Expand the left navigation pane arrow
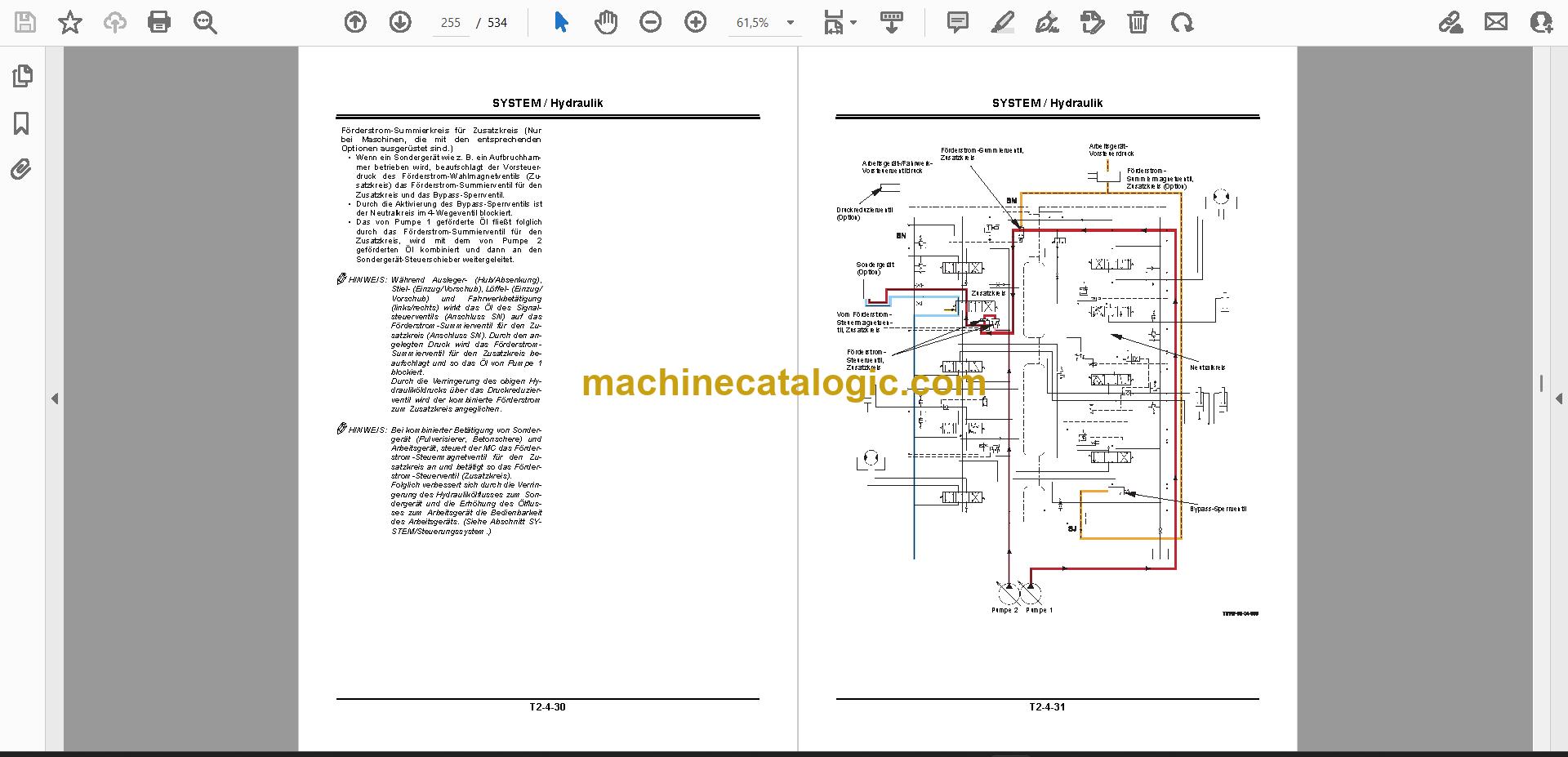Screen dimensions: 1568x757 click(x=55, y=399)
